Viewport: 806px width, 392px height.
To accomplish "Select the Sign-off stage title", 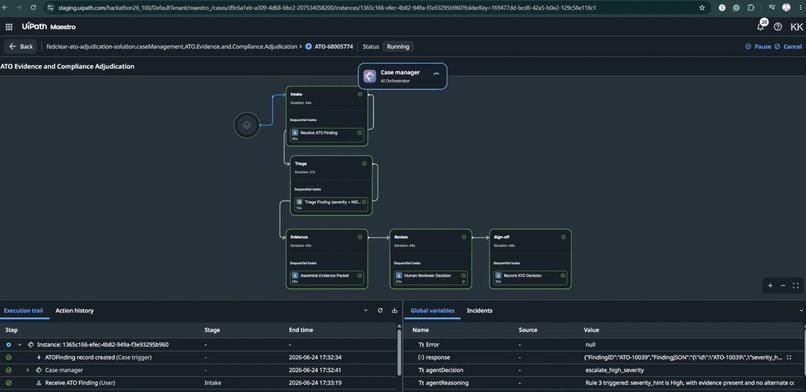I will pos(502,237).
